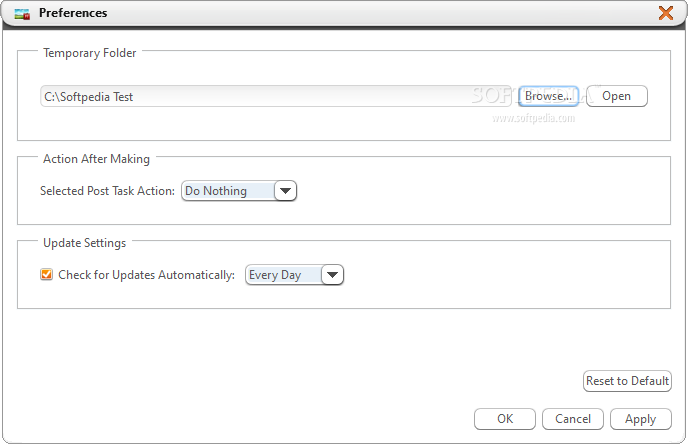
Task: Confirm the settings with the OK button
Action: point(505,419)
